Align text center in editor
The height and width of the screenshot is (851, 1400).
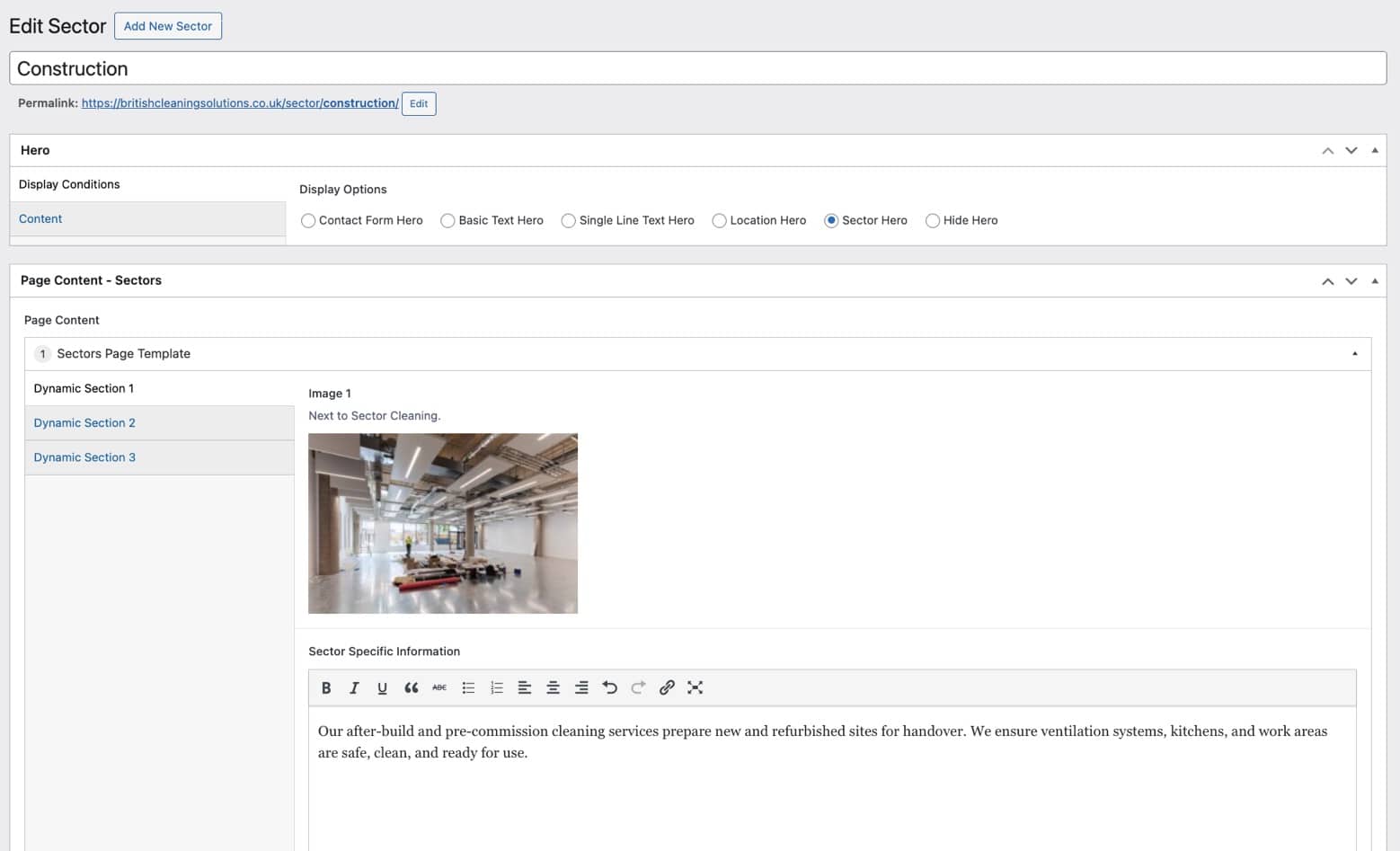point(554,687)
